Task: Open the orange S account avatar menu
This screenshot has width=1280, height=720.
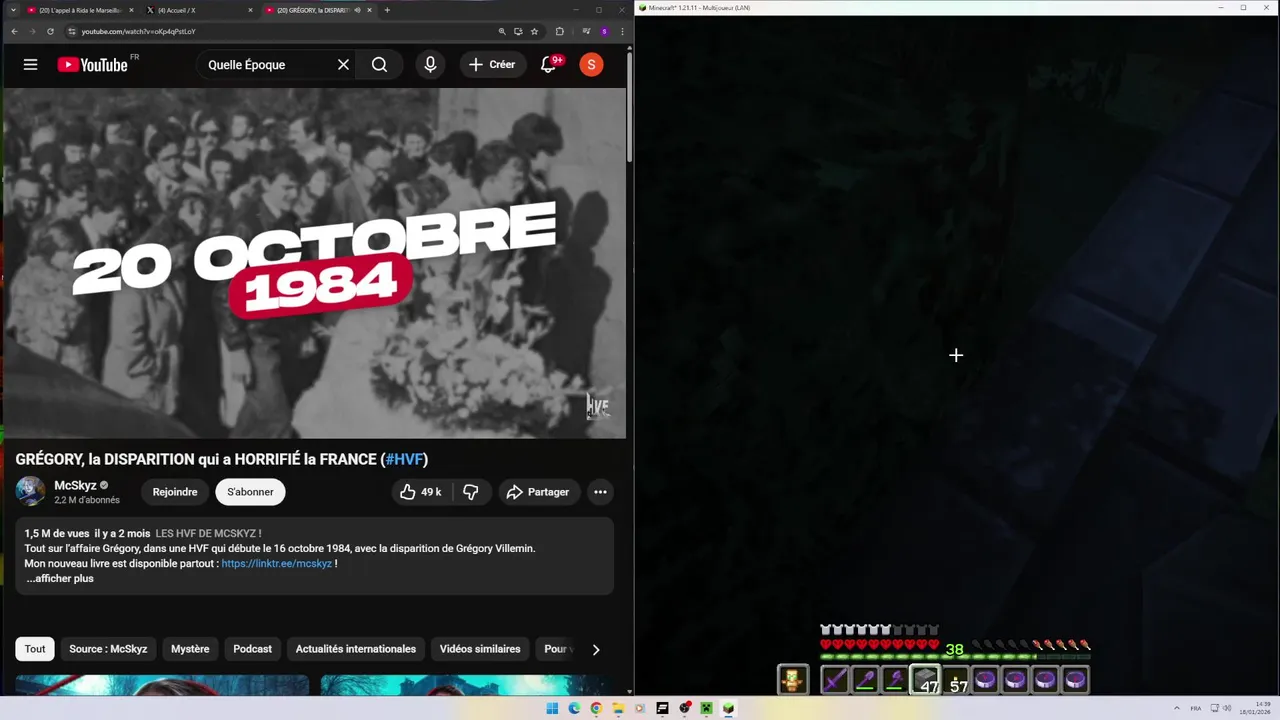Action: [591, 65]
